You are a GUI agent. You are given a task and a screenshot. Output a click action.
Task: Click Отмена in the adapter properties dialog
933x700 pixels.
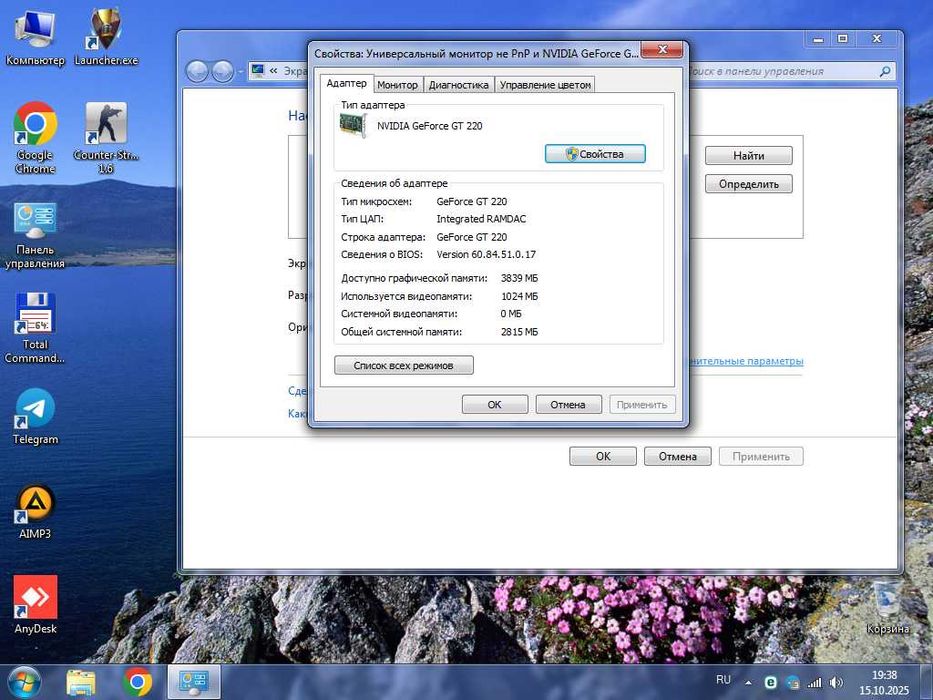click(568, 404)
